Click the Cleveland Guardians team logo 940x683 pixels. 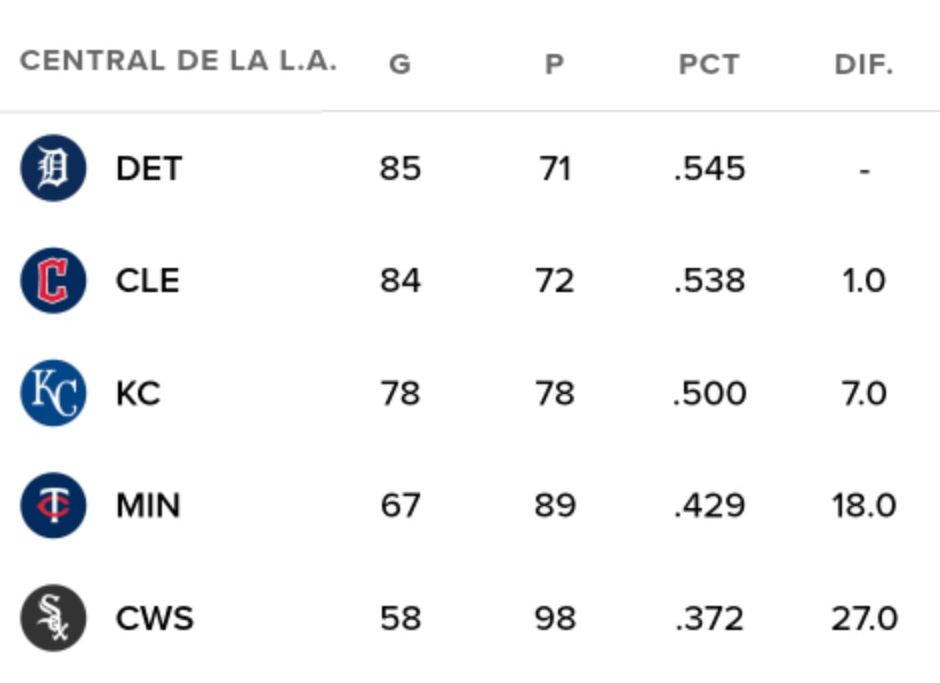(x=53, y=281)
